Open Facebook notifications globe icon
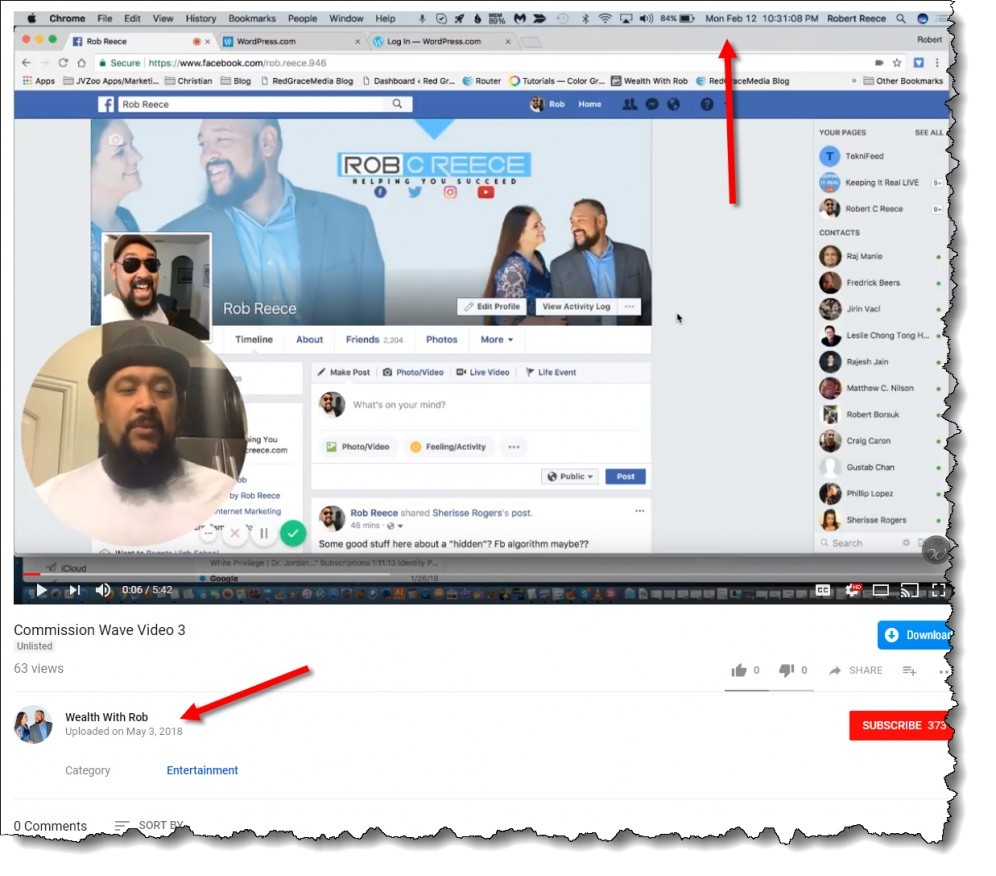 pos(673,104)
